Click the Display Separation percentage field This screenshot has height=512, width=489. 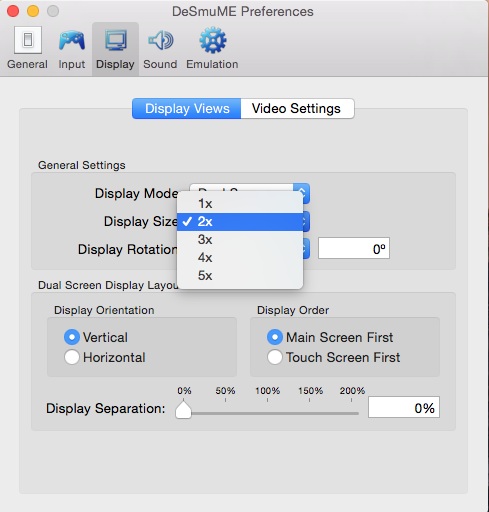(404, 407)
